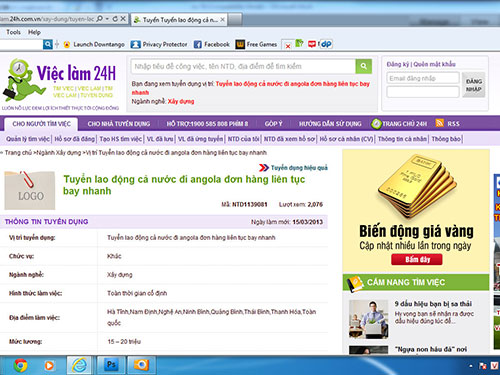Open VL đã lưu submenu link
The image size is (500, 375).
coord(160,139)
